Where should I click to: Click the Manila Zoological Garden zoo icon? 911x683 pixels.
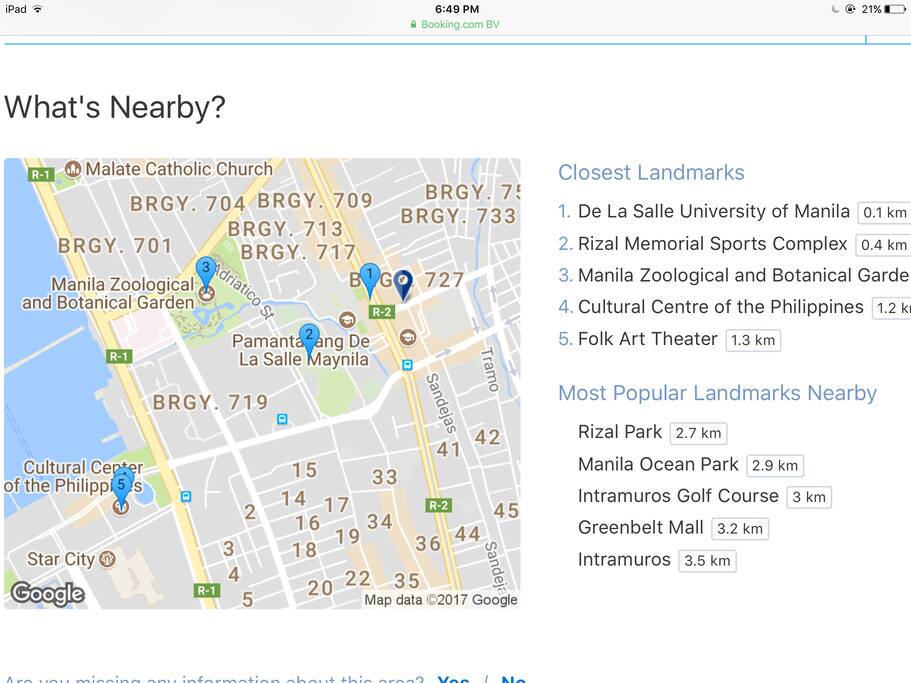point(206,294)
